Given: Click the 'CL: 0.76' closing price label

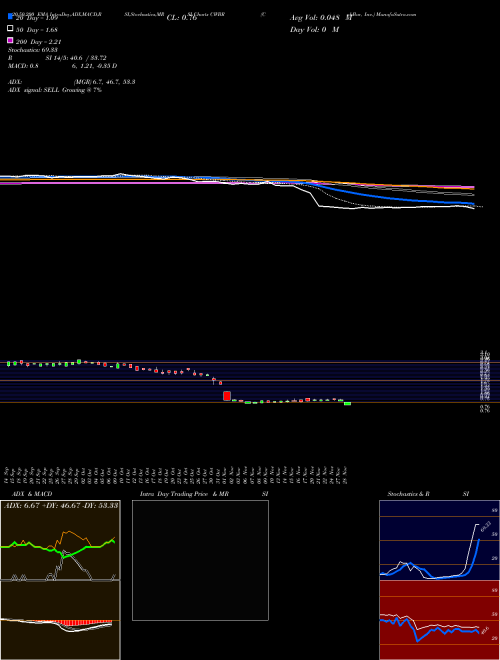Looking at the screenshot, I should 182,18.
